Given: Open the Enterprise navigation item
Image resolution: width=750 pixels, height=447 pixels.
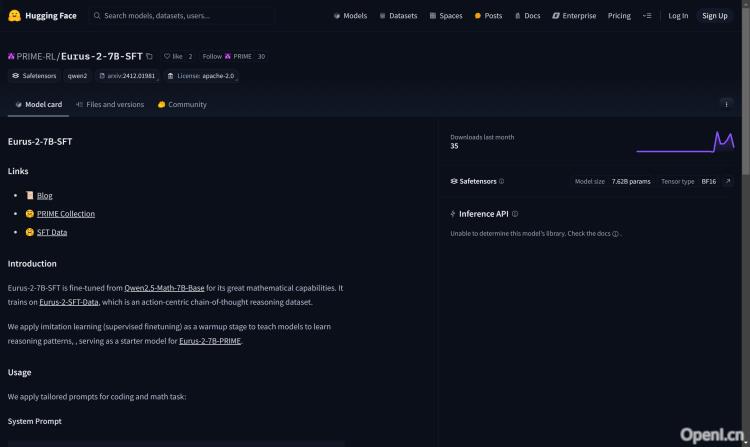Looking at the screenshot, I should point(574,16).
